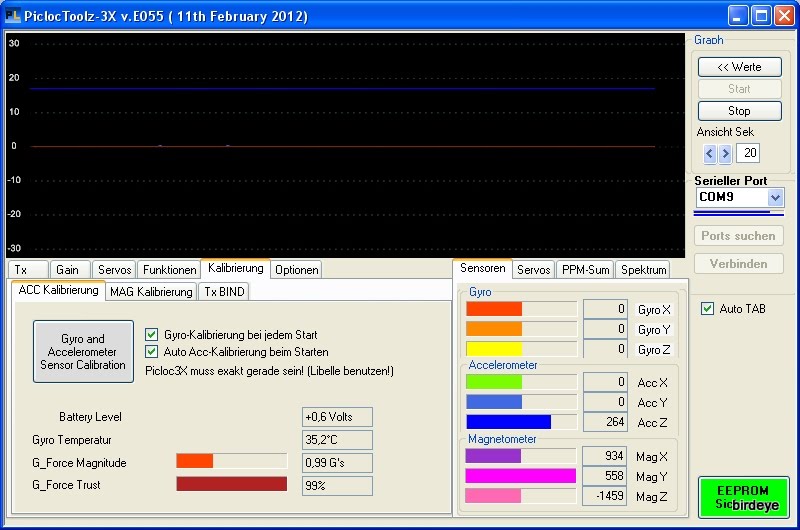The image size is (800, 530).
Task: Disable Auto Acc-Kalibrierung beim Starten
Action: tap(152, 352)
